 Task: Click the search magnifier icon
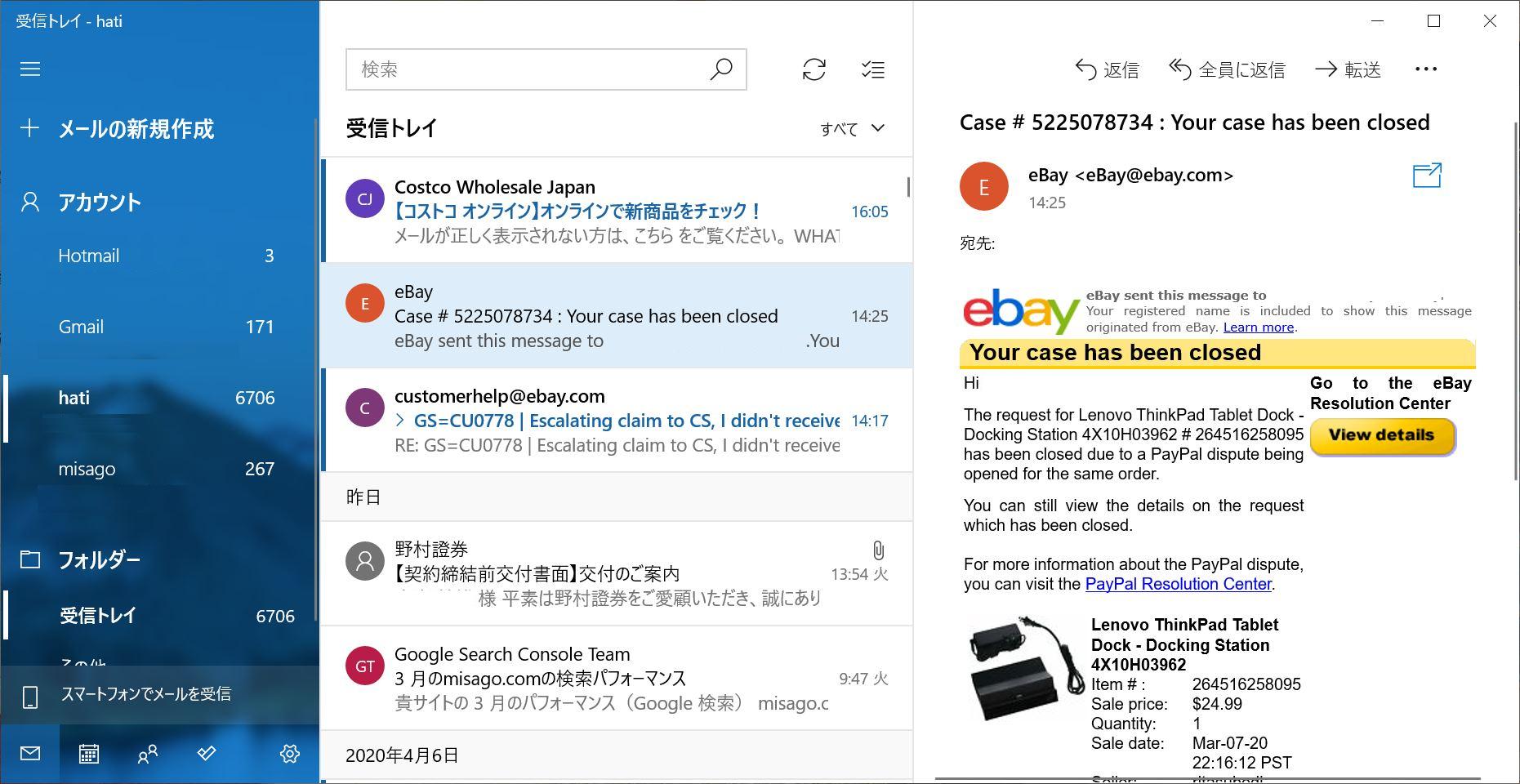click(721, 69)
